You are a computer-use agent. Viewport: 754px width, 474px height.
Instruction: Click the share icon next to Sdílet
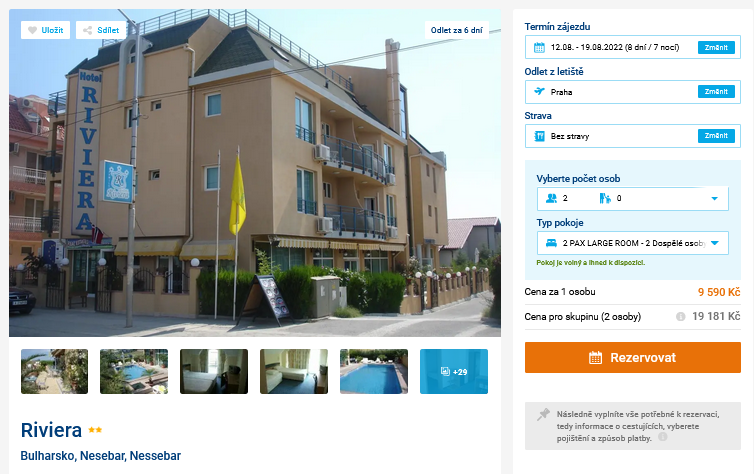click(88, 30)
